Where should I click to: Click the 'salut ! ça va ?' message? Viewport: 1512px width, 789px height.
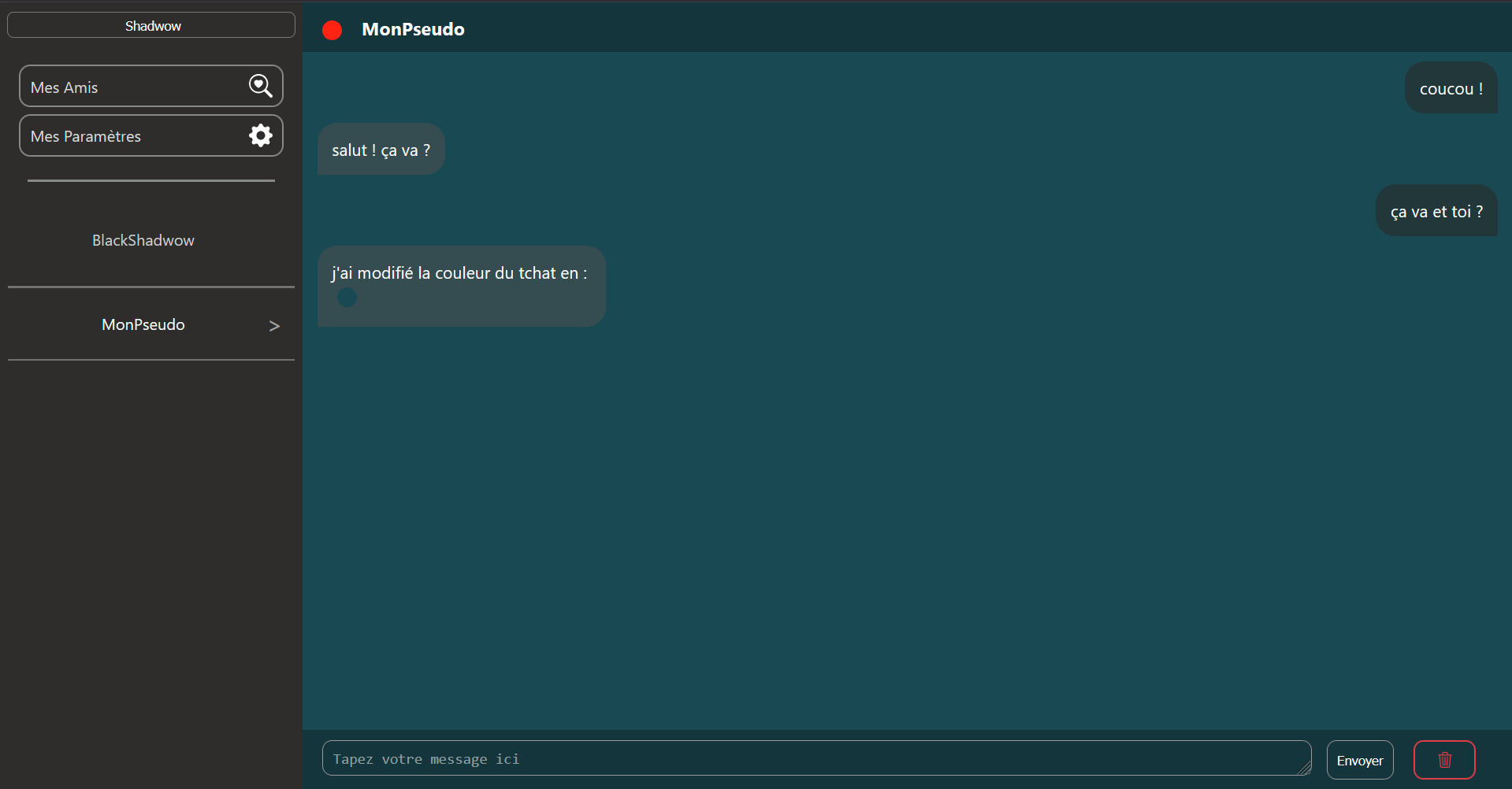tap(381, 149)
